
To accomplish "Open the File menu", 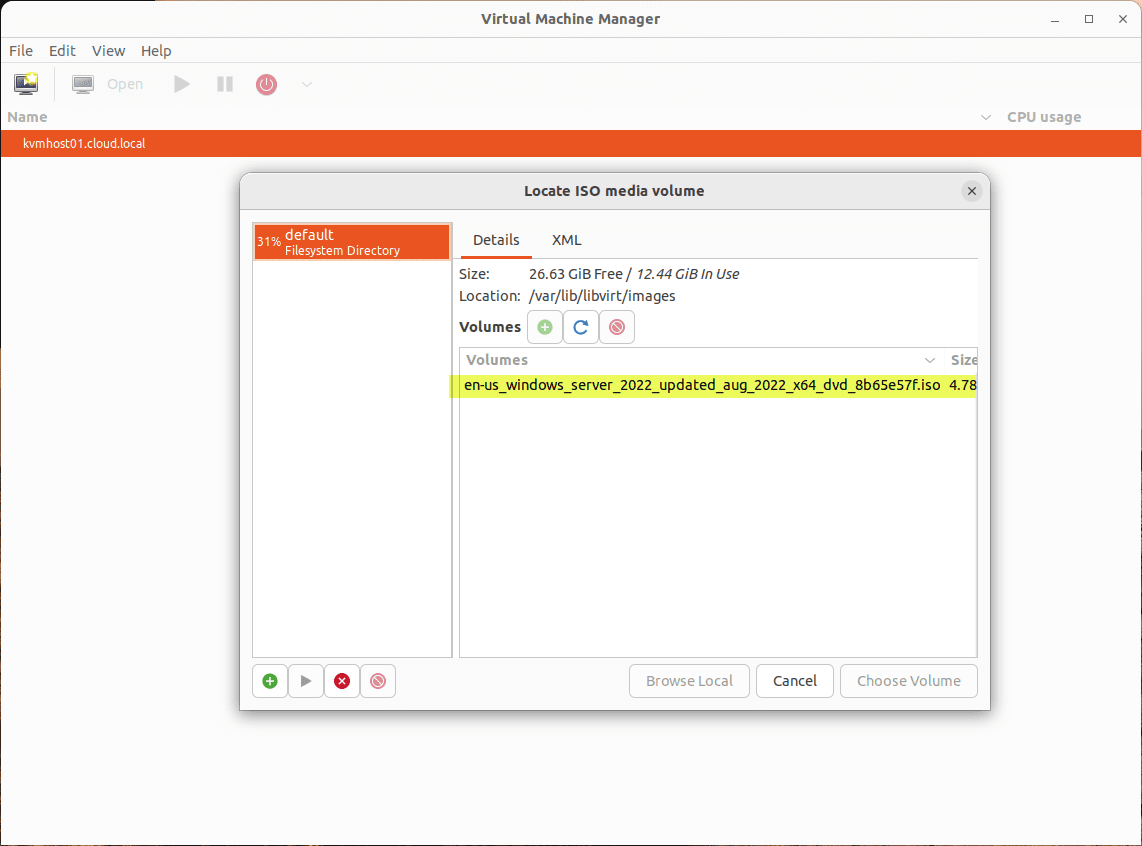I will (20, 51).
